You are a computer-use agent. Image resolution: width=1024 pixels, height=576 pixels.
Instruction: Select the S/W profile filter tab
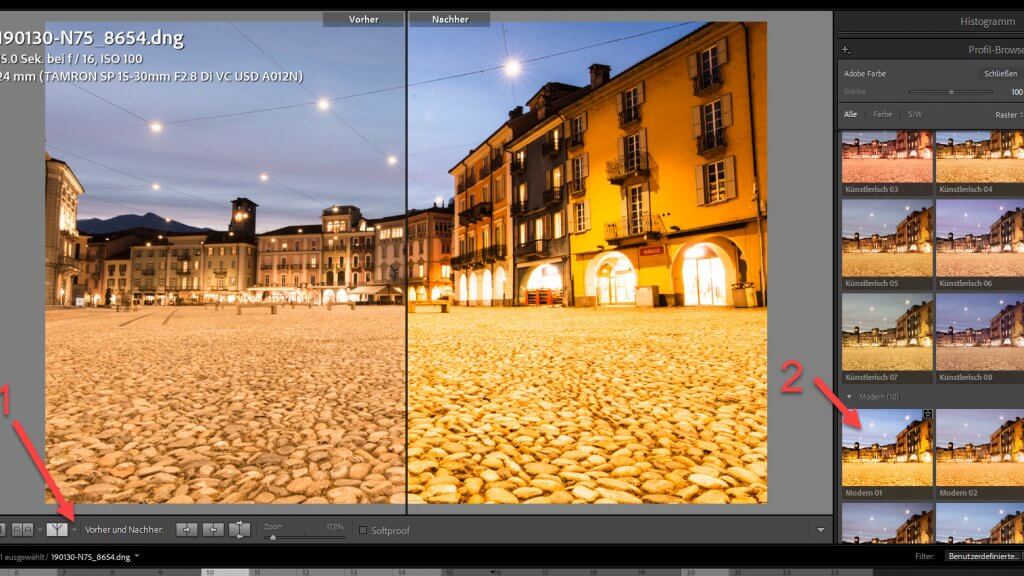(x=914, y=115)
